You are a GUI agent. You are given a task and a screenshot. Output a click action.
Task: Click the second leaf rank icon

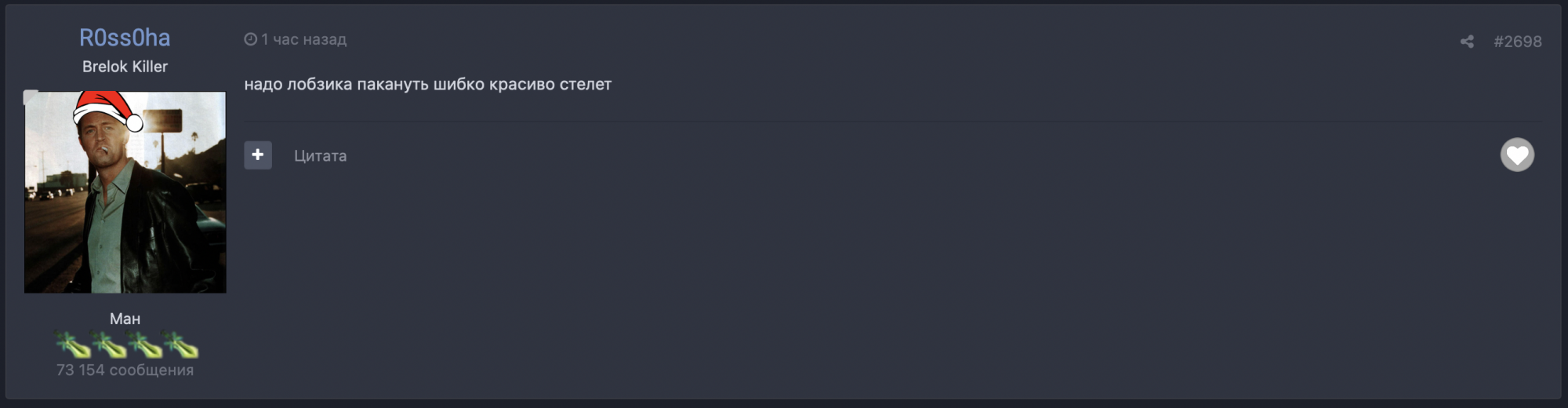pos(108,344)
